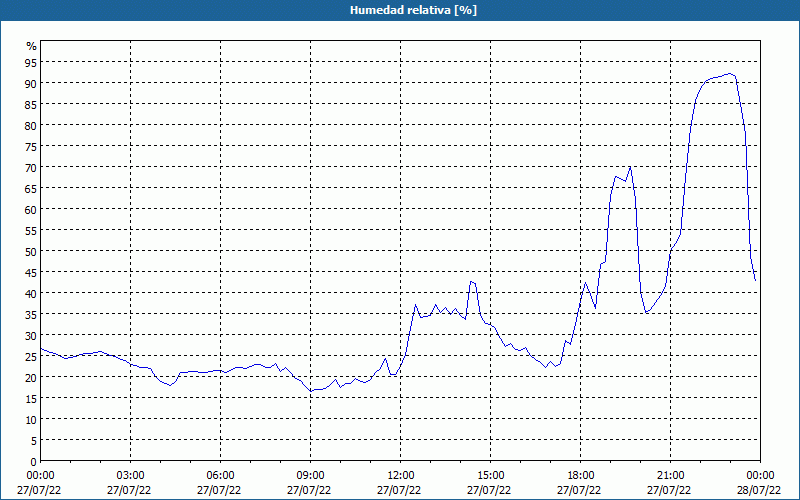The image size is (800, 500).
Task: Click the '00:00' label above 28/07/22
Action: 760,476
